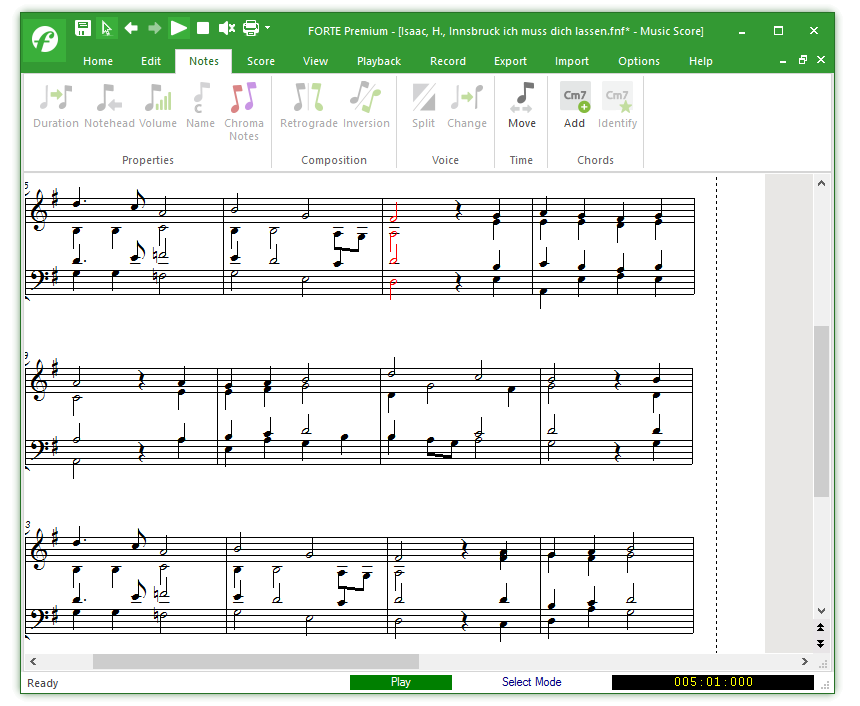Image resolution: width=860 pixels, height=706 pixels.
Task: Open the Help tab
Action: pyautogui.click(x=701, y=61)
